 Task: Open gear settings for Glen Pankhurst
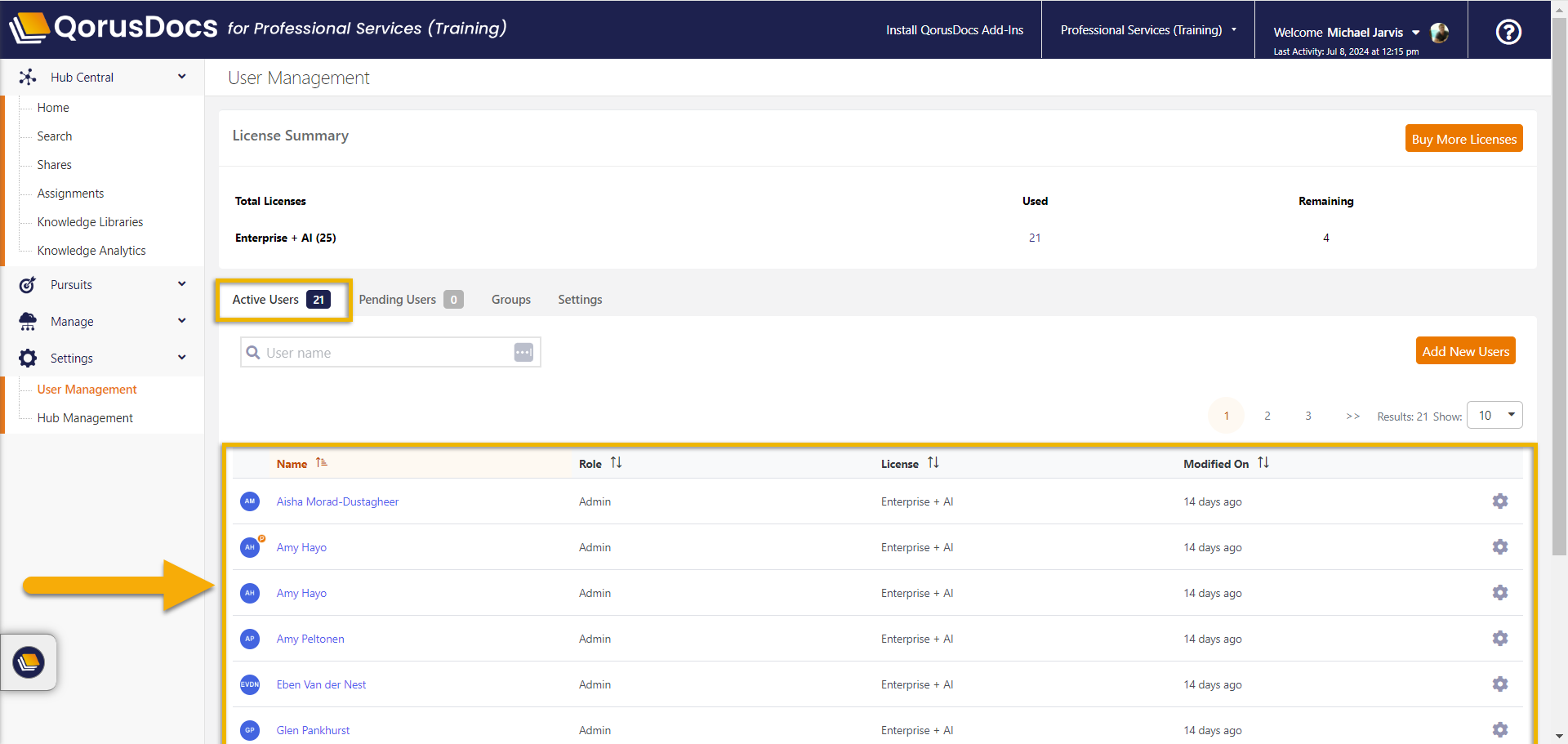click(x=1500, y=730)
